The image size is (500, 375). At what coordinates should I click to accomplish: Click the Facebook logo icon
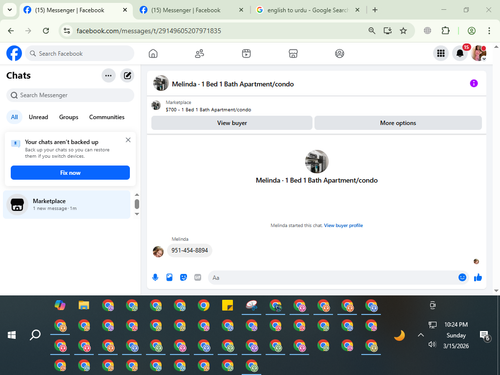[x=14, y=53]
